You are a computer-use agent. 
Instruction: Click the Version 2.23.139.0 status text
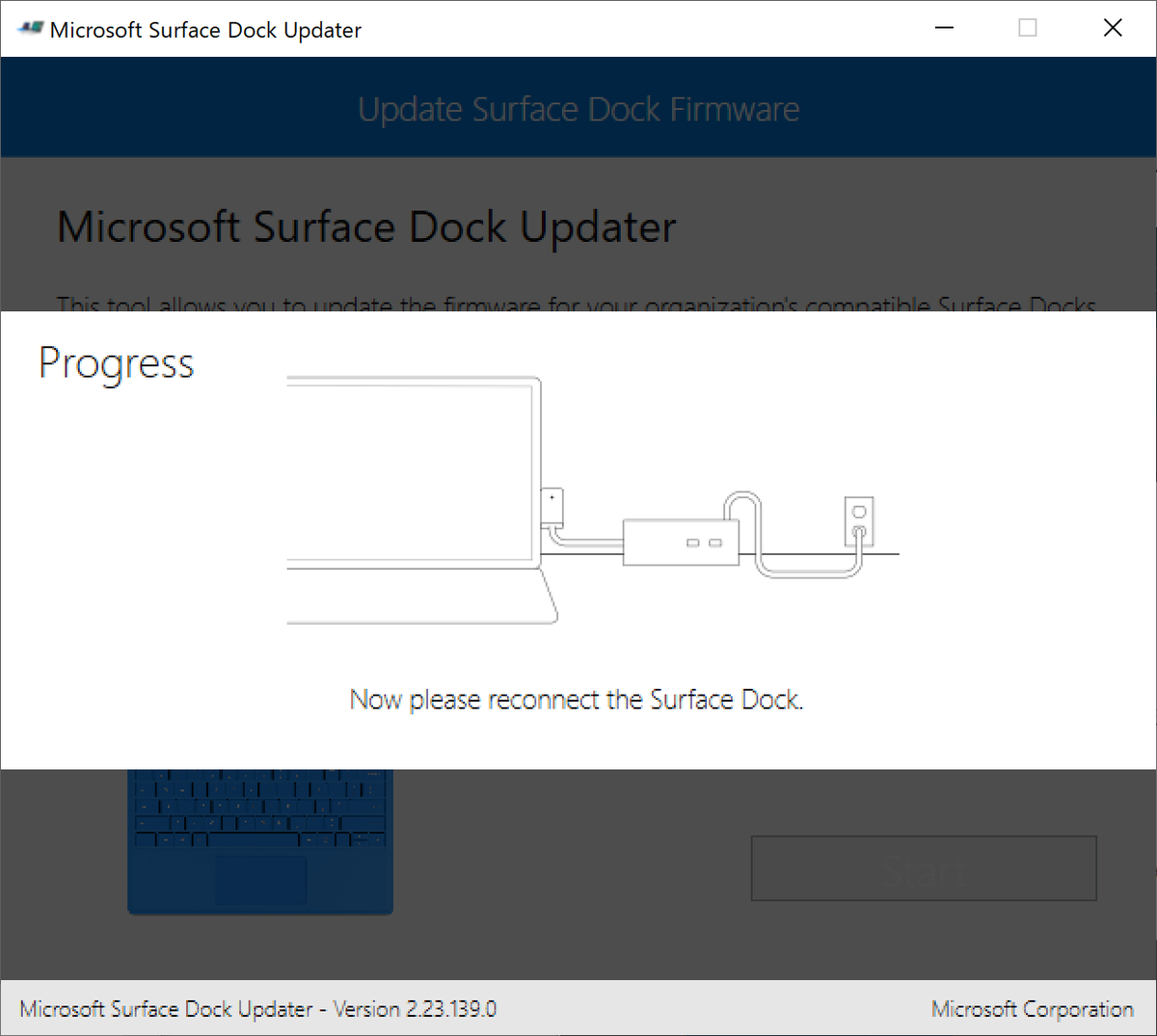click(x=415, y=1009)
